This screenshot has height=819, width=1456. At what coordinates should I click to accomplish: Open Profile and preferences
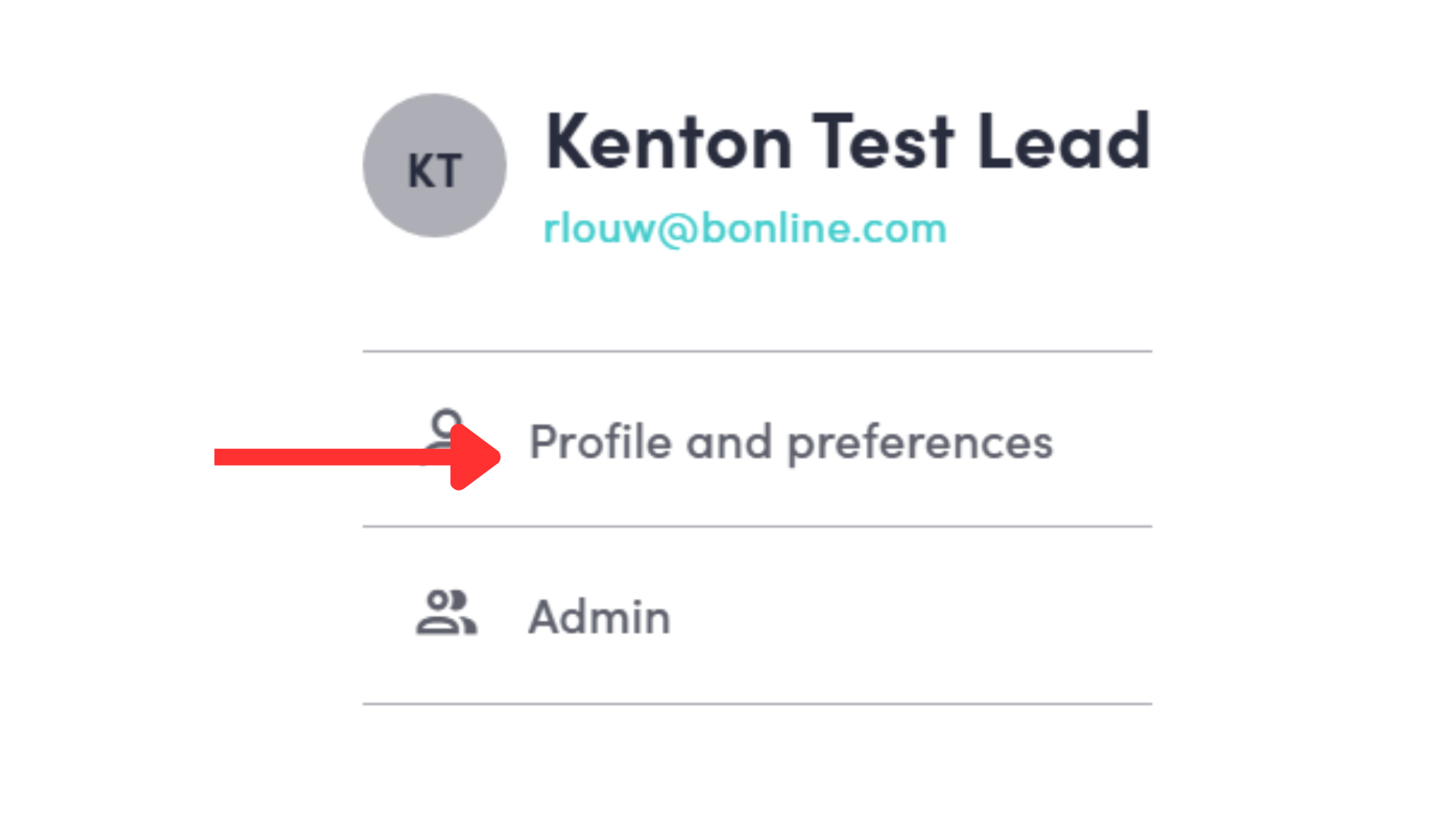790,442
